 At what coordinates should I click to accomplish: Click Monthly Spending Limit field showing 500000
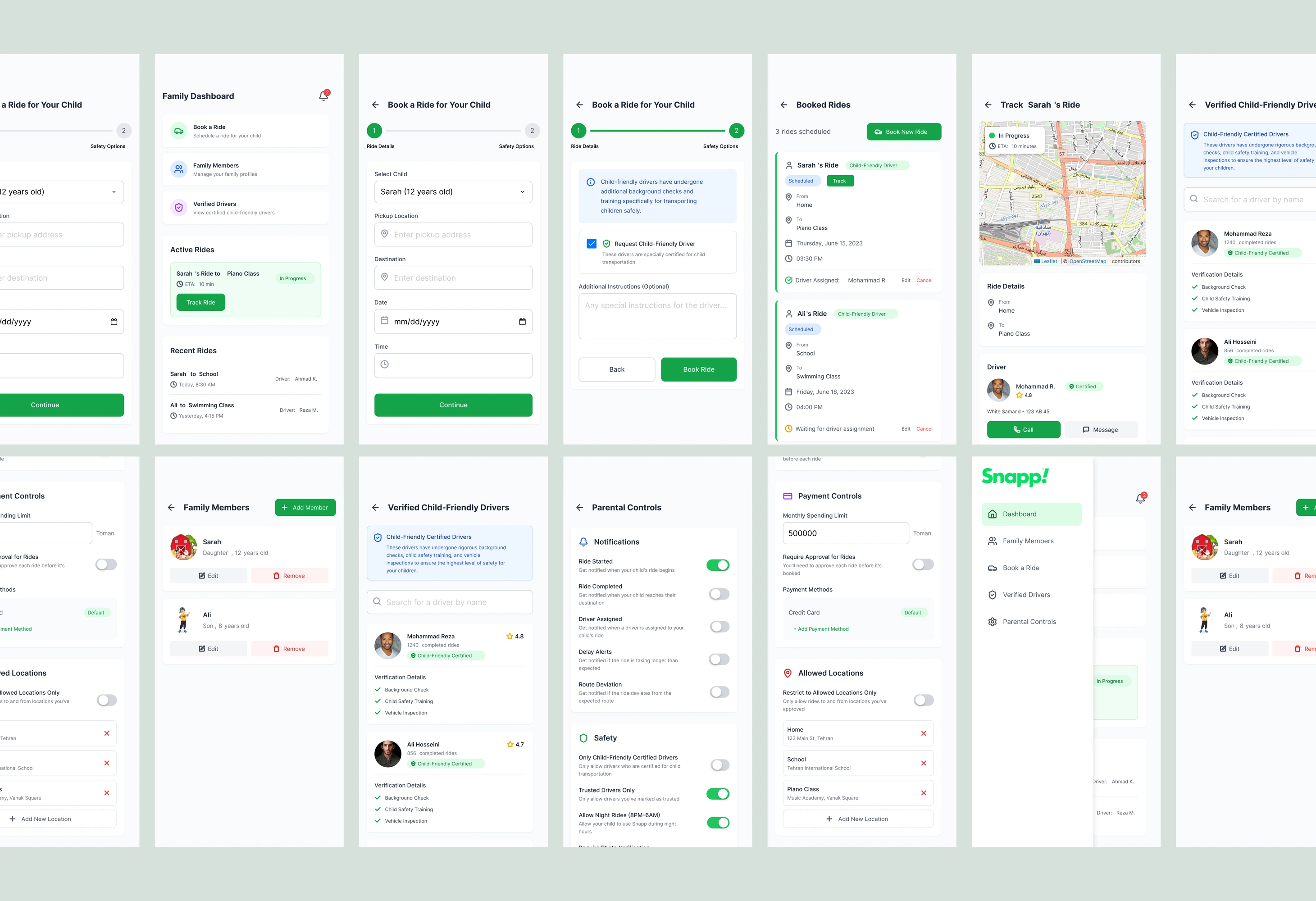[x=846, y=533]
